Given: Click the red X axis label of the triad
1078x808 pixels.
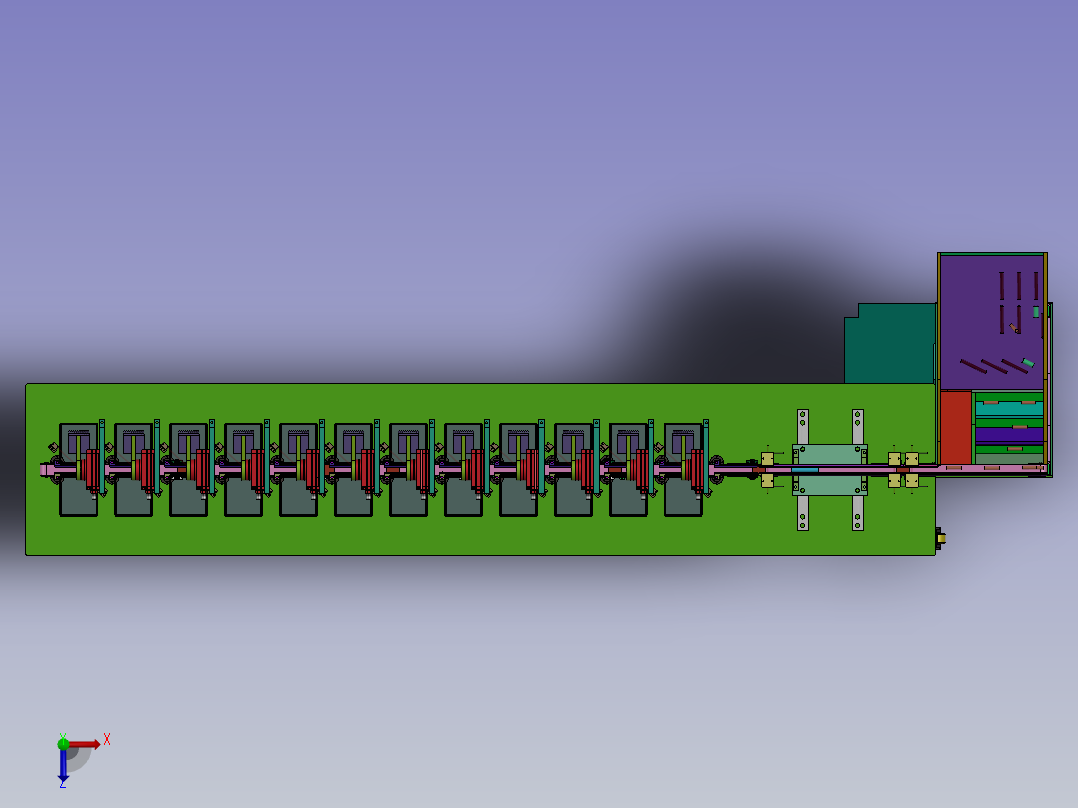Looking at the screenshot, I should 107,740.
